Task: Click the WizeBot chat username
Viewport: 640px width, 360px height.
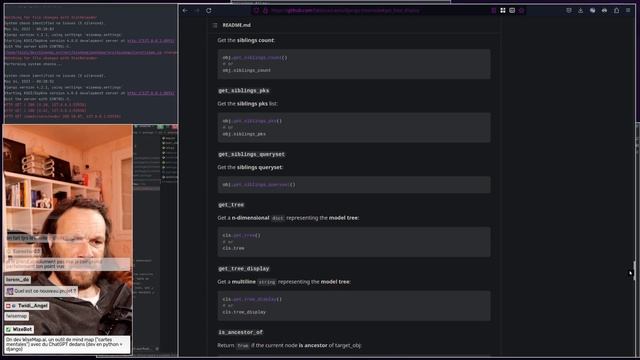Action: click(x=22, y=329)
